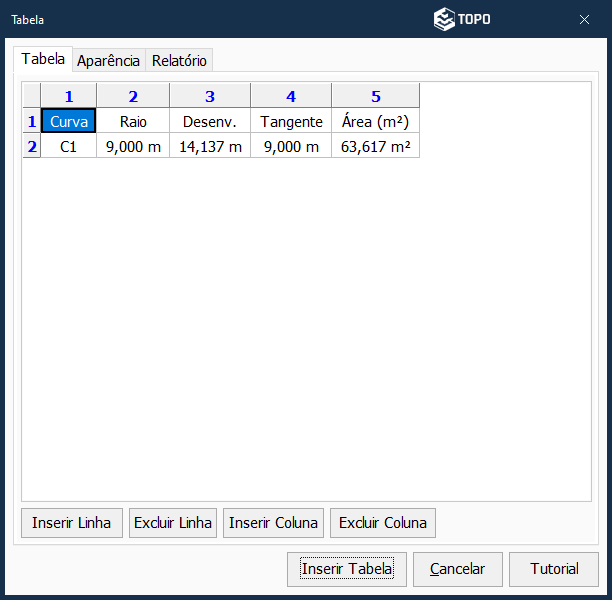Click the Cancelar button
The height and width of the screenshot is (600, 612).
pyautogui.click(x=458, y=569)
